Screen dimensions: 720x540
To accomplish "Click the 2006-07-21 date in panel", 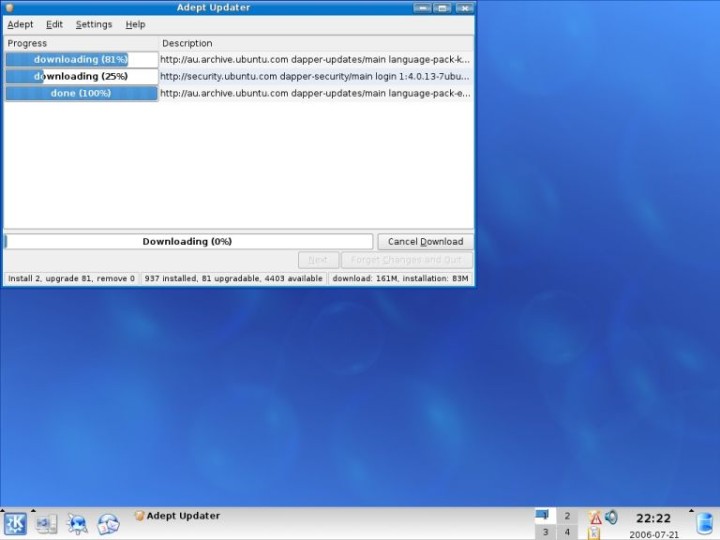I will (x=654, y=534).
